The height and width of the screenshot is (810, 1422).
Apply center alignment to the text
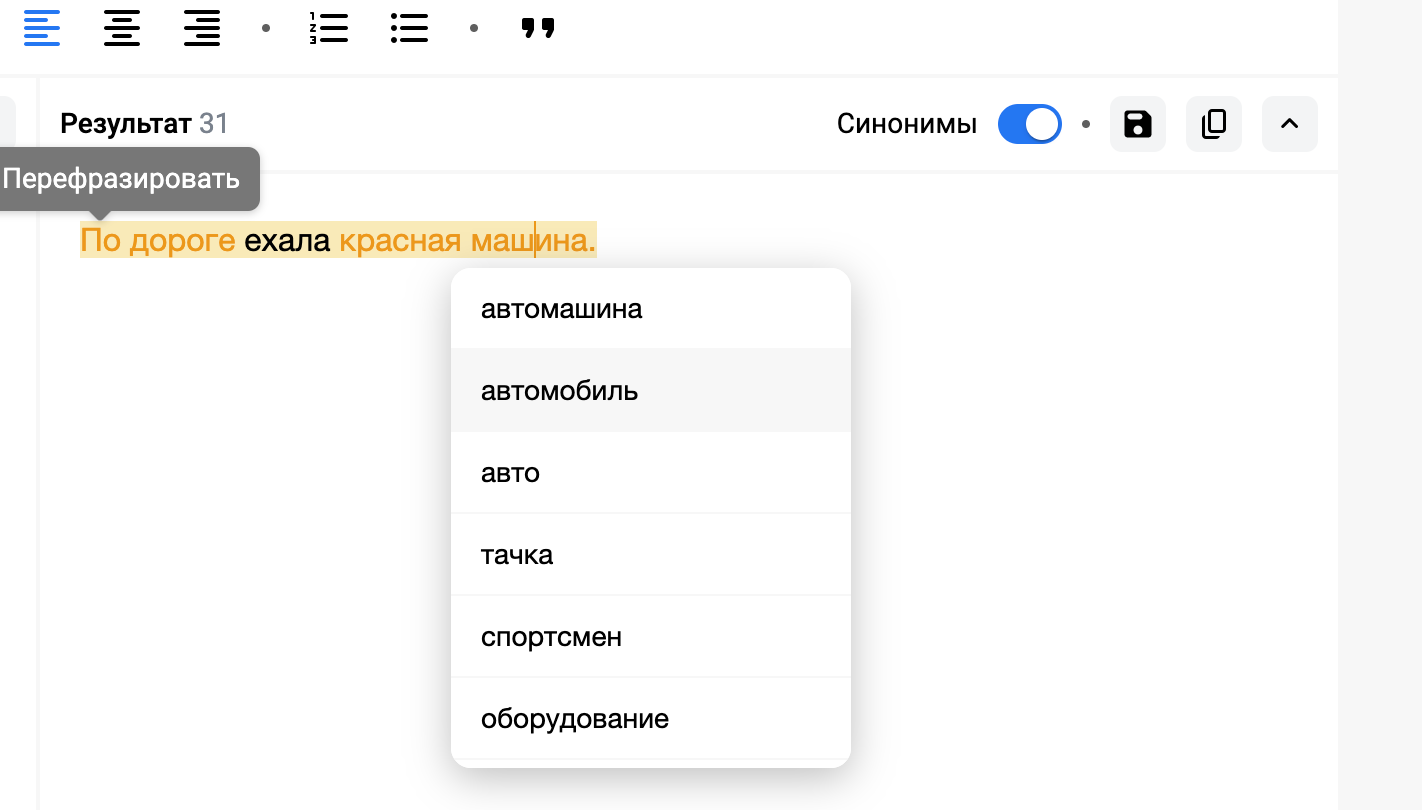click(122, 28)
